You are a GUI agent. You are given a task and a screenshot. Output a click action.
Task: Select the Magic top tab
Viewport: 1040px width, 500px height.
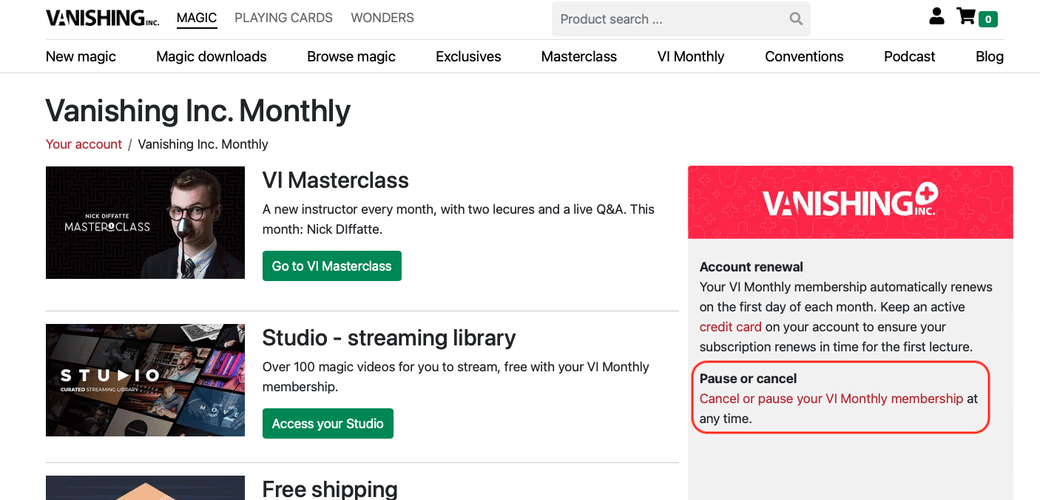pos(196,18)
